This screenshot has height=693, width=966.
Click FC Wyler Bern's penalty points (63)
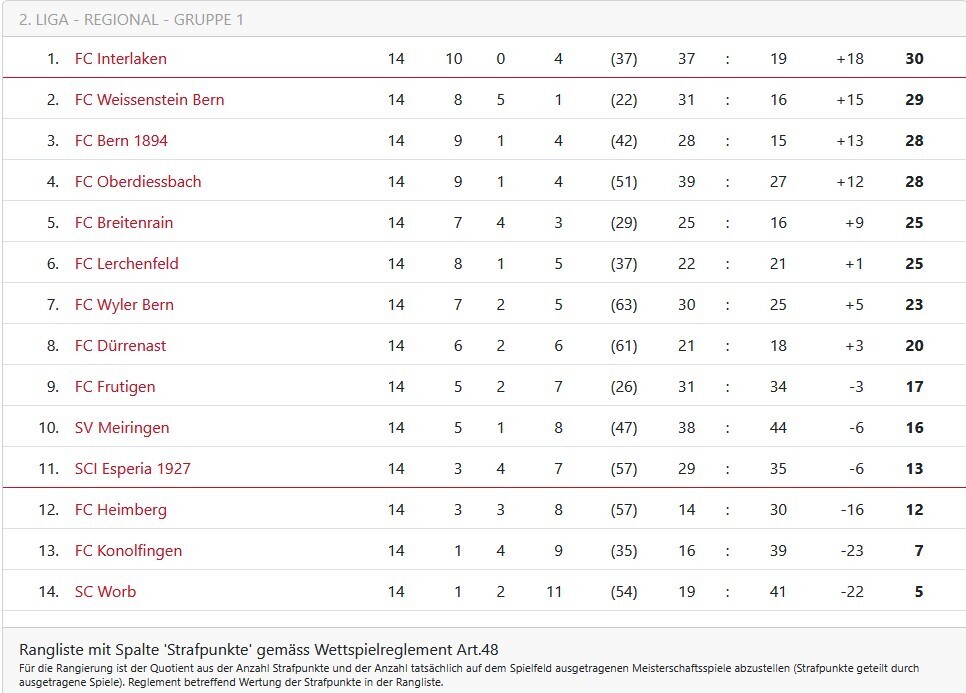click(623, 305)
